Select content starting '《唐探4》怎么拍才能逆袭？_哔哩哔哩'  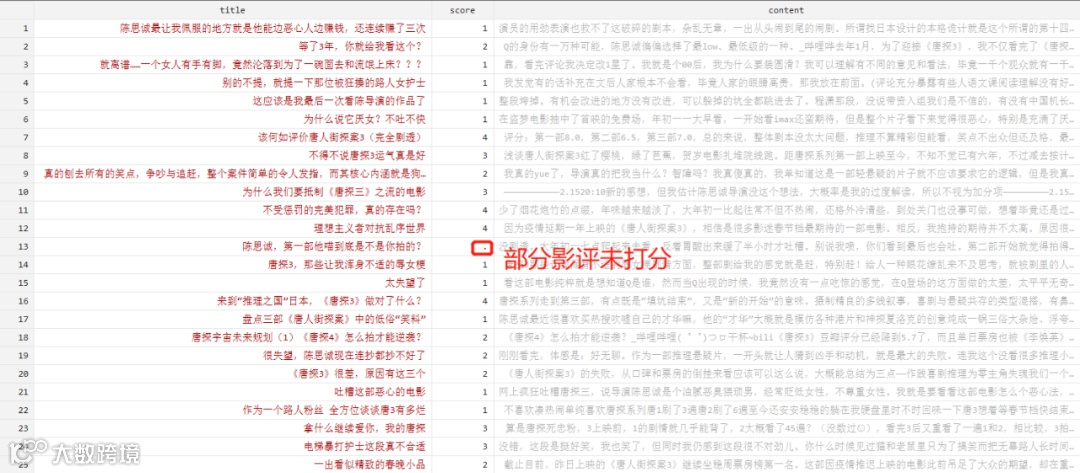pos(787,337)
